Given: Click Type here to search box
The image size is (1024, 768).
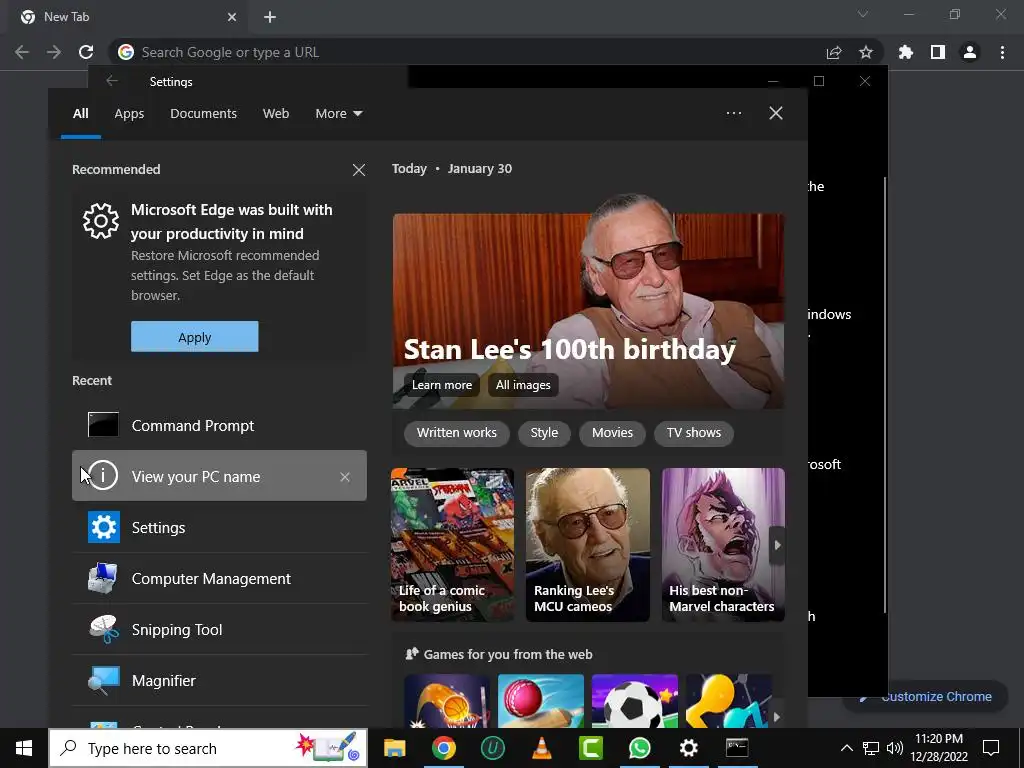Looking at the screenshot, I should click(x=208, y=748).
